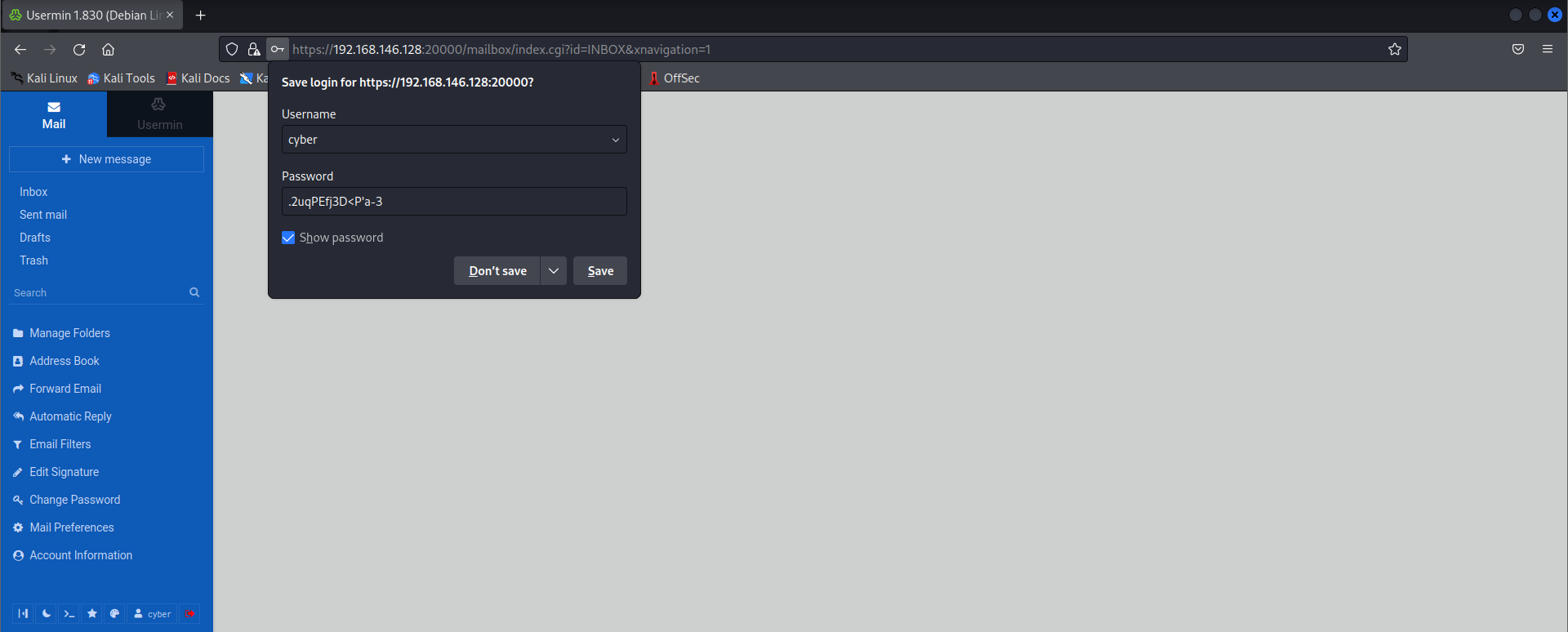Open Email Filters
The image size is (1568, 632).
[51, 444]
